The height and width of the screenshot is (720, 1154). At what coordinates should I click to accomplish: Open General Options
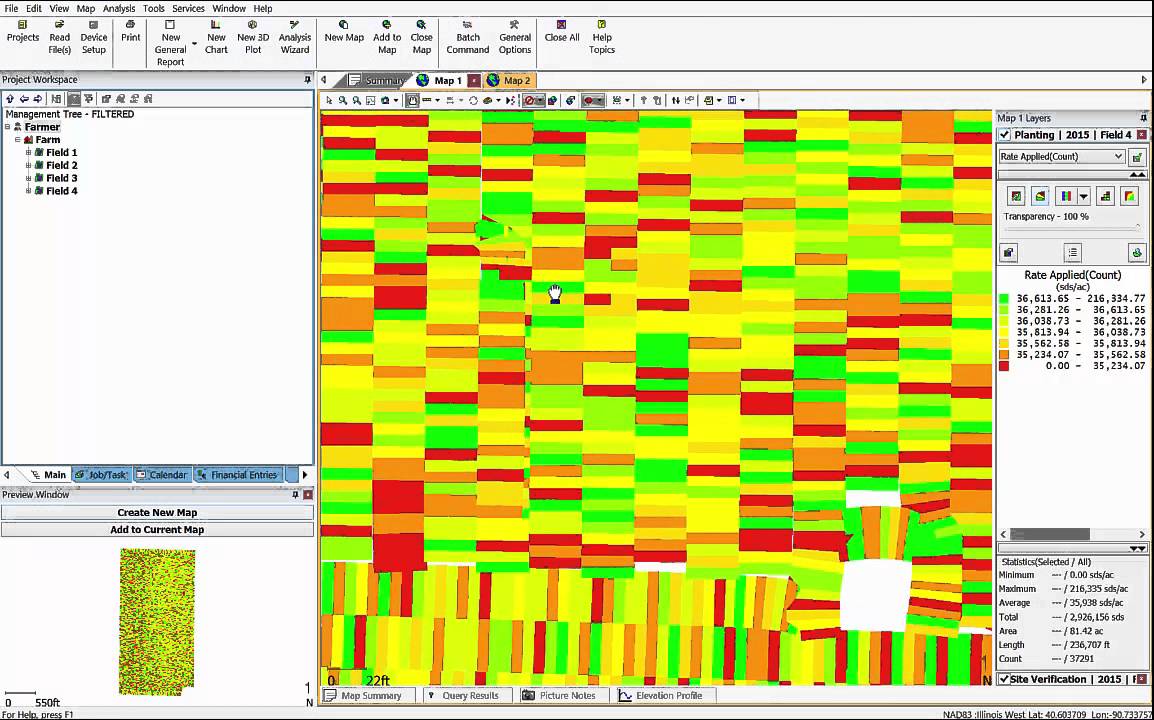tap(514, 38)
